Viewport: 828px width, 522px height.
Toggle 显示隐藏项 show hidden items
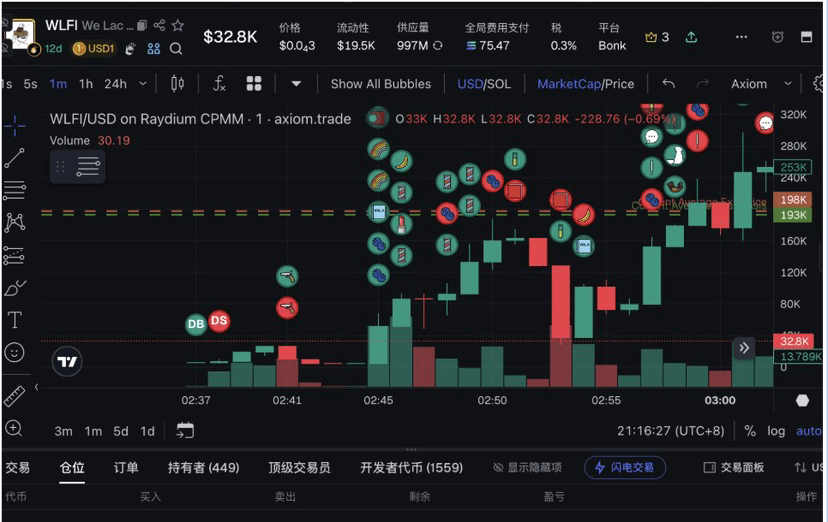[527, 467]
